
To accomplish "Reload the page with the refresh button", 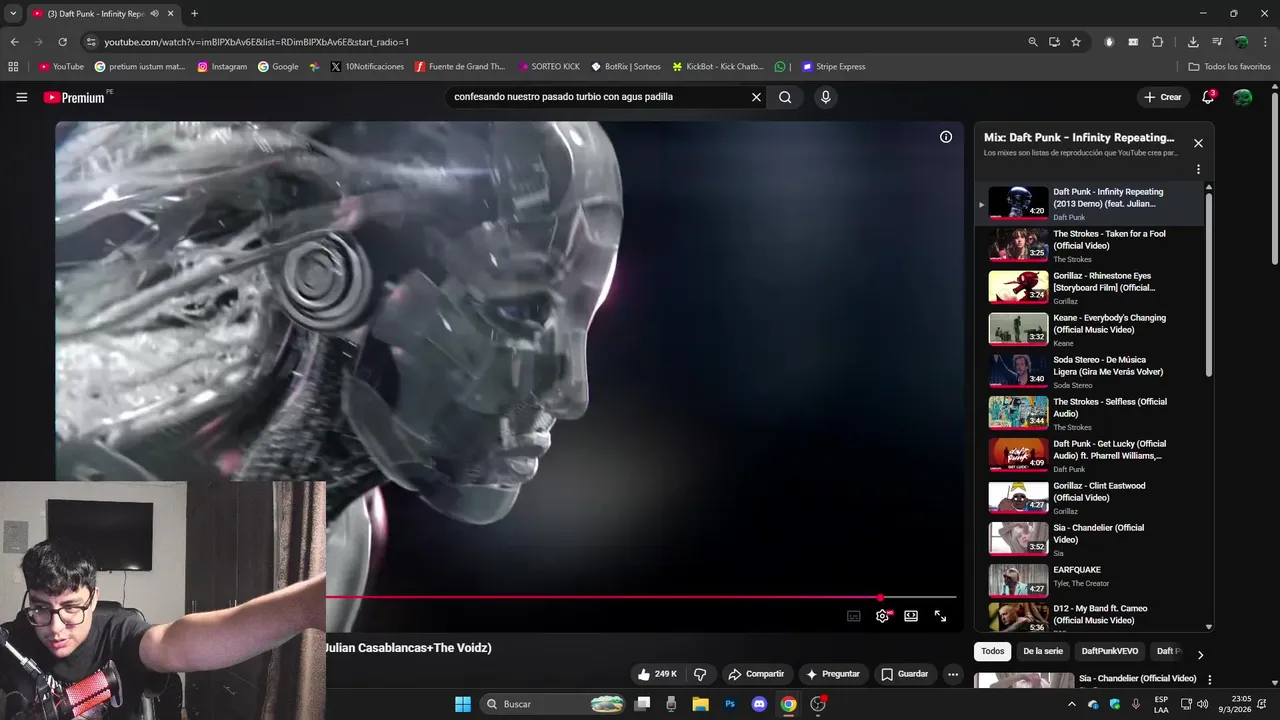I will [62, 42].
